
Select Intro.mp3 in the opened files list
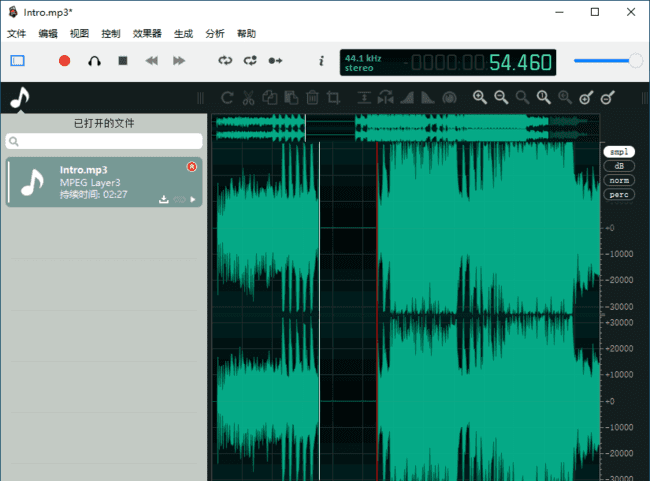[104, 182]
